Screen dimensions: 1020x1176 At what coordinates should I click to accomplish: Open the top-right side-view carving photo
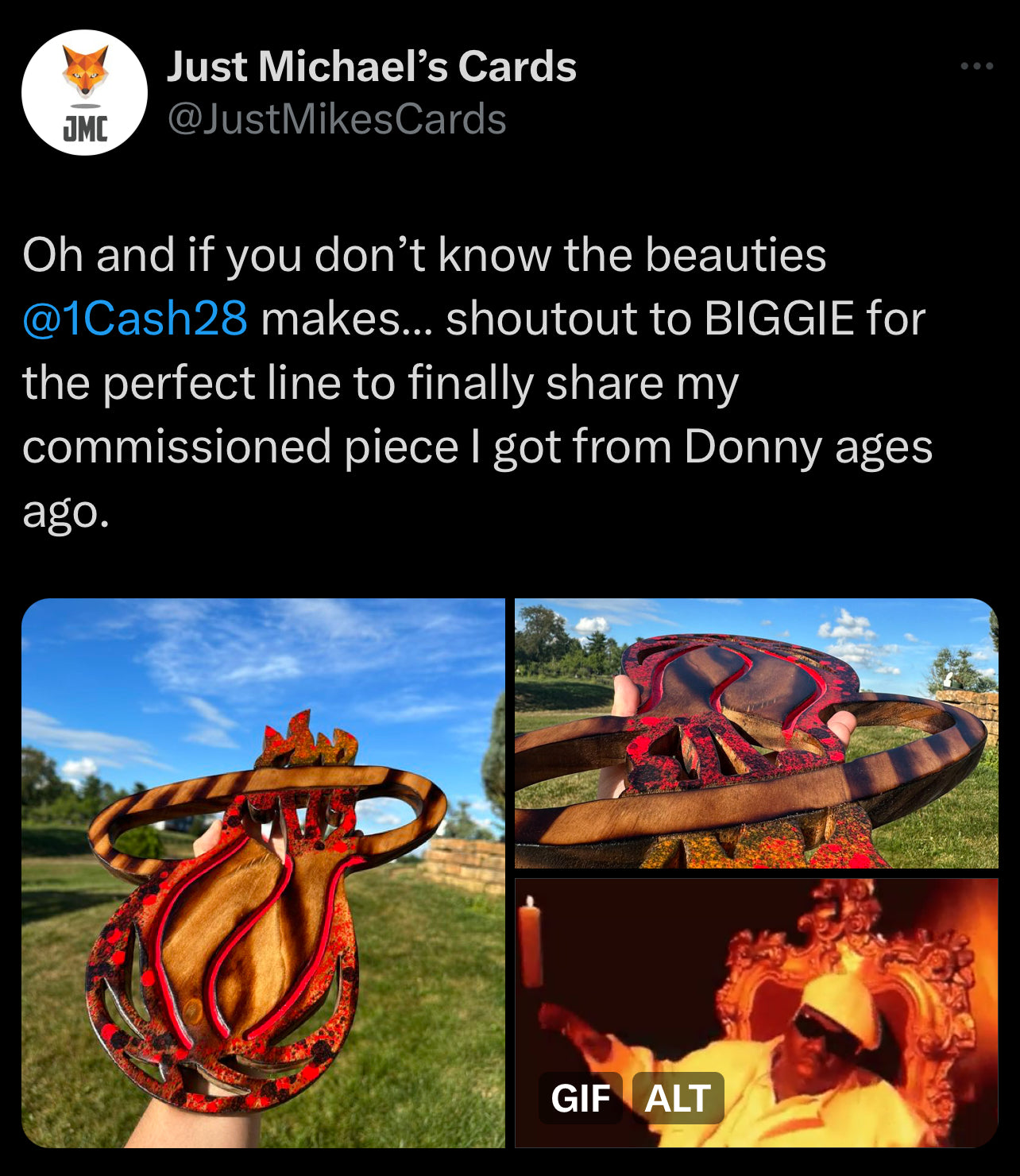tap(756, 733)
